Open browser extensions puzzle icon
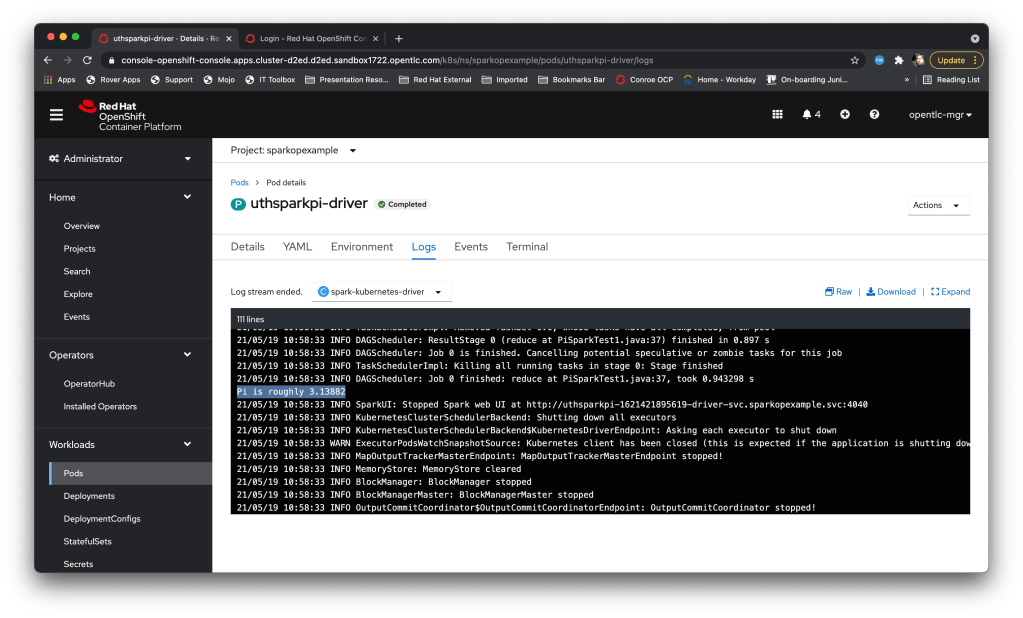This screenshot has width=1023, height=618. 899,60
